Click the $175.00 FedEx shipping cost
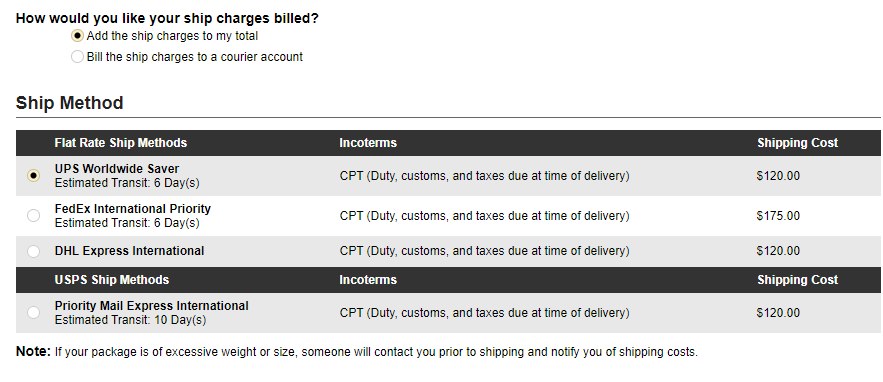Viewport: 883px width, 382px height. (778, 216)
